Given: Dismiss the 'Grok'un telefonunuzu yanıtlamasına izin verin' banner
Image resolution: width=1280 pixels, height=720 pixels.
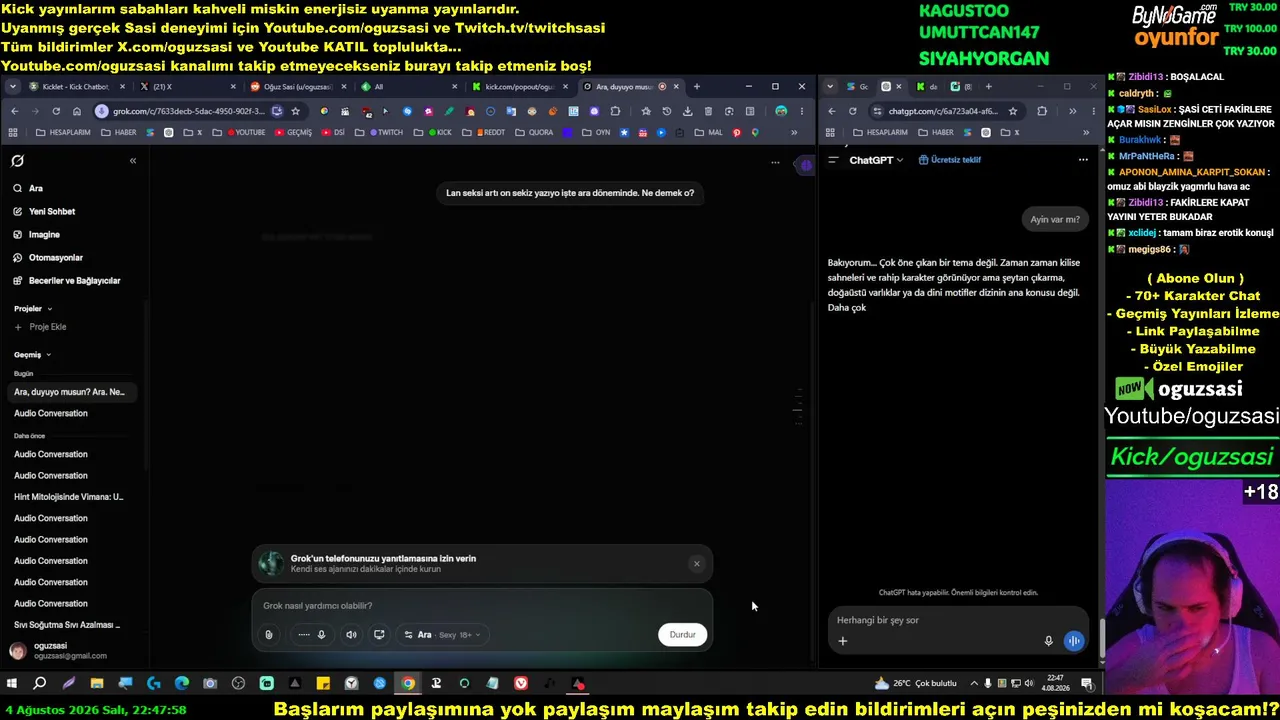Looking at the screenshot, I should tap(697, 563).
